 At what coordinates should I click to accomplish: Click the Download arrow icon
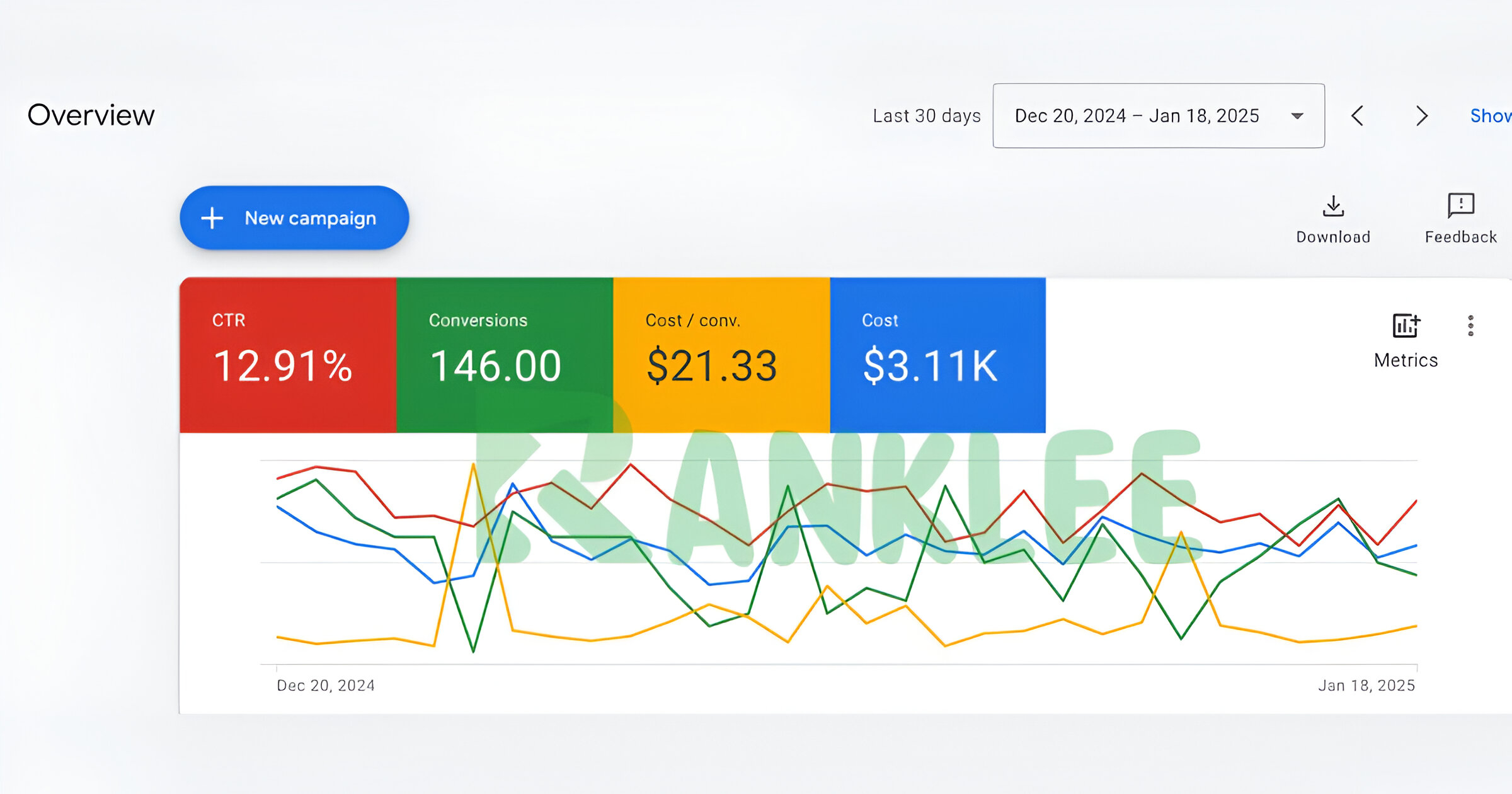click(x=1333, y=206)
